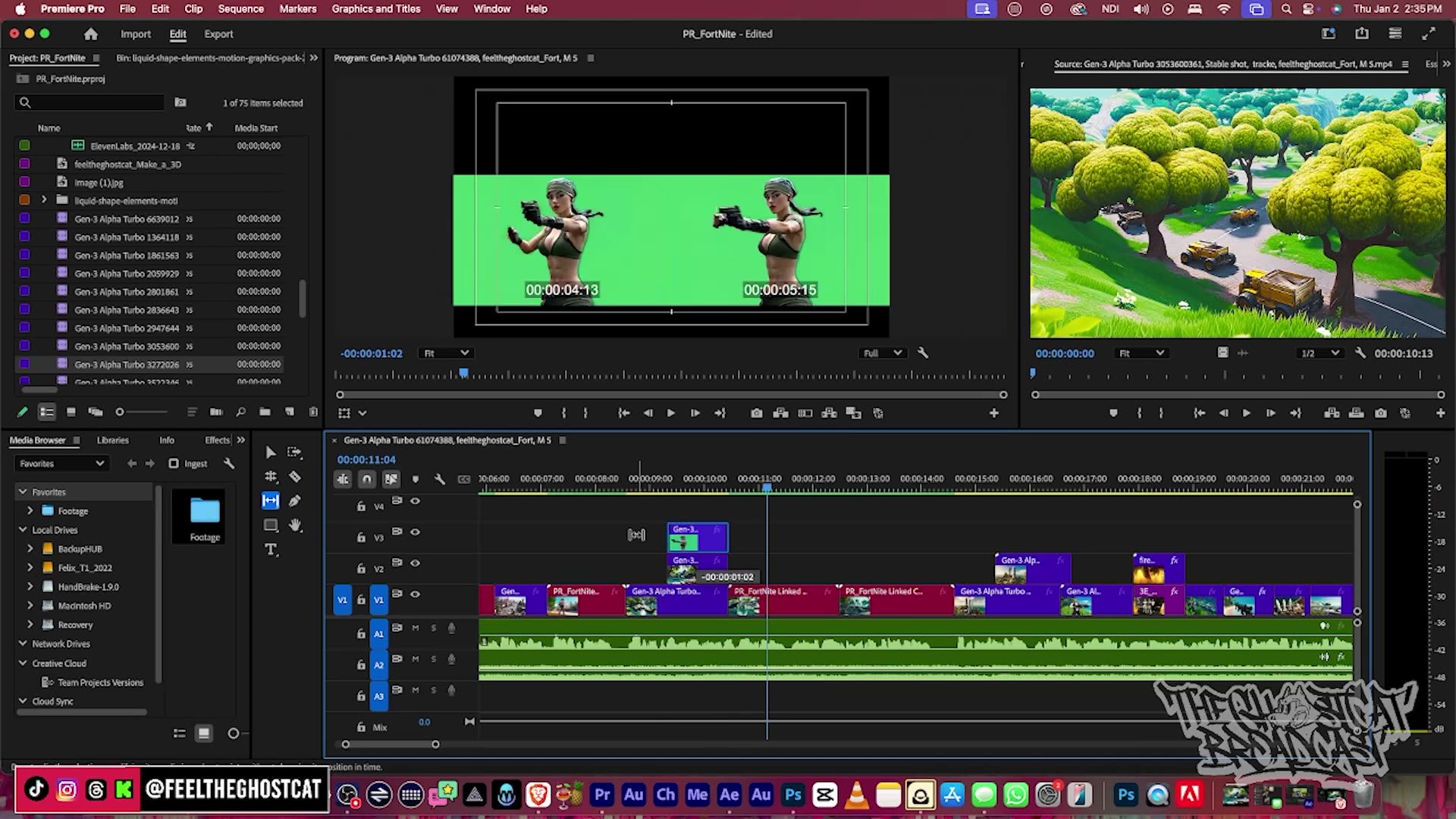The width and height of the screenshot is (1456, 819).
Task: Select the Pen tool
Action: pyautogui.click(x=295, y=501)
